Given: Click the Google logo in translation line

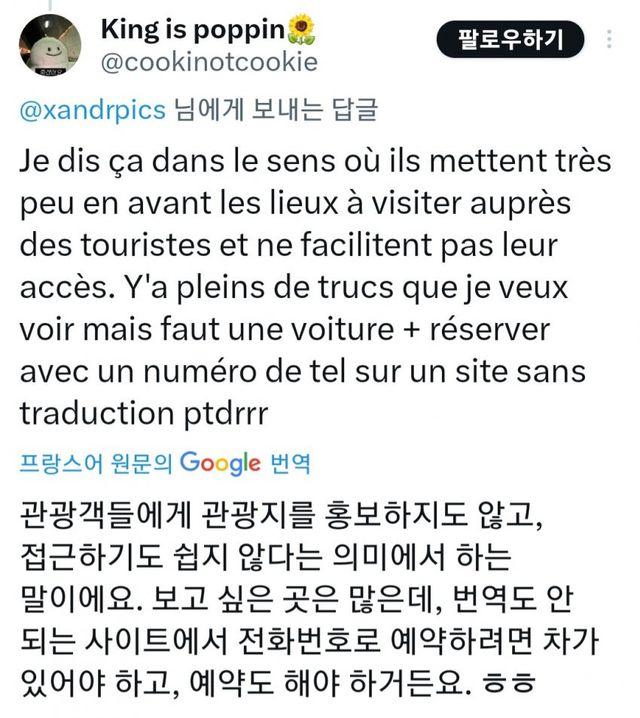Looking at the screenshot, I should pos(220,463).
